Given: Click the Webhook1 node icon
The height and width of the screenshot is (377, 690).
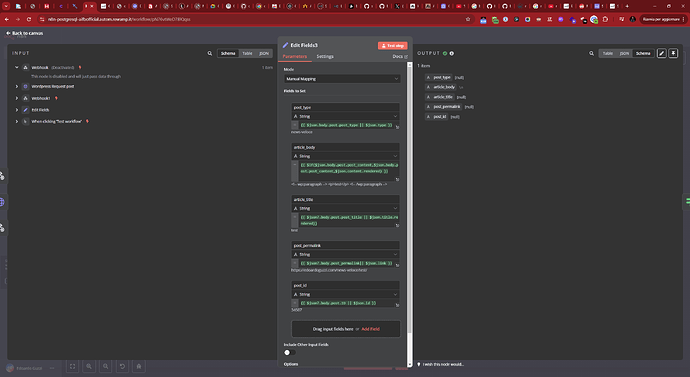Looking at the screenshot, I should 26,98.
